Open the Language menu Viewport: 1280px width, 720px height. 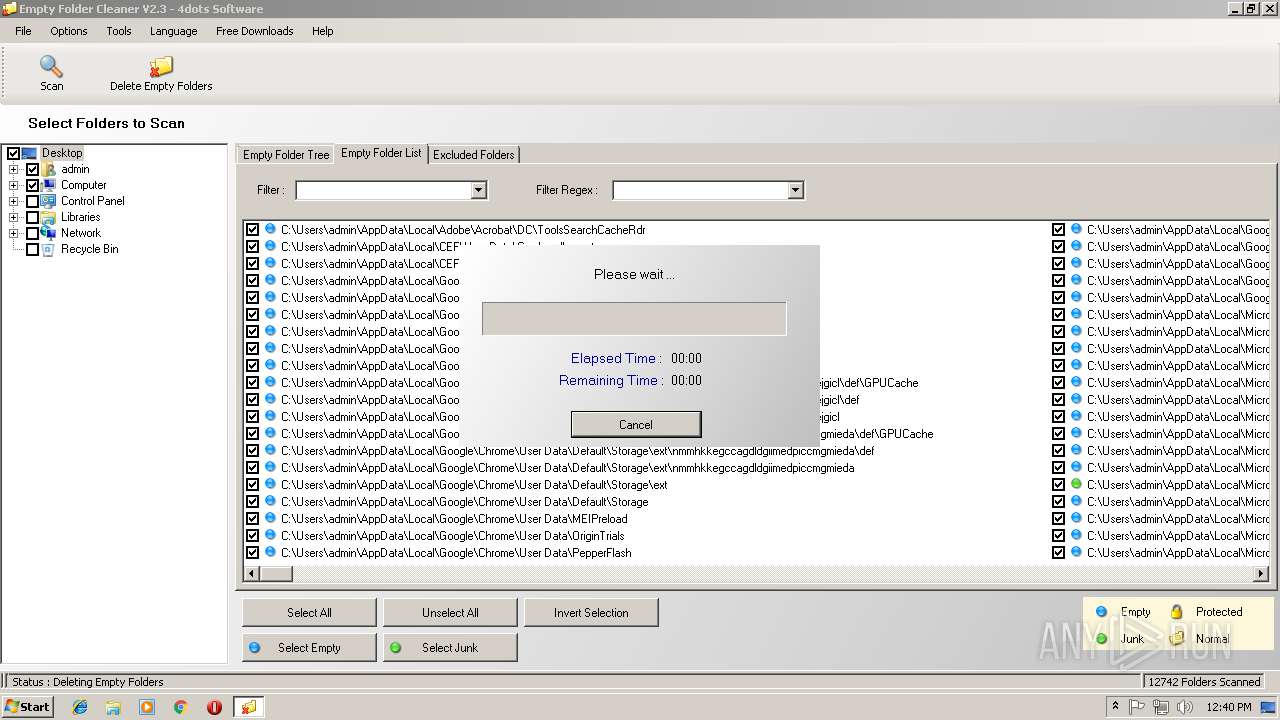pyautogui.click(x=174, y=31)
